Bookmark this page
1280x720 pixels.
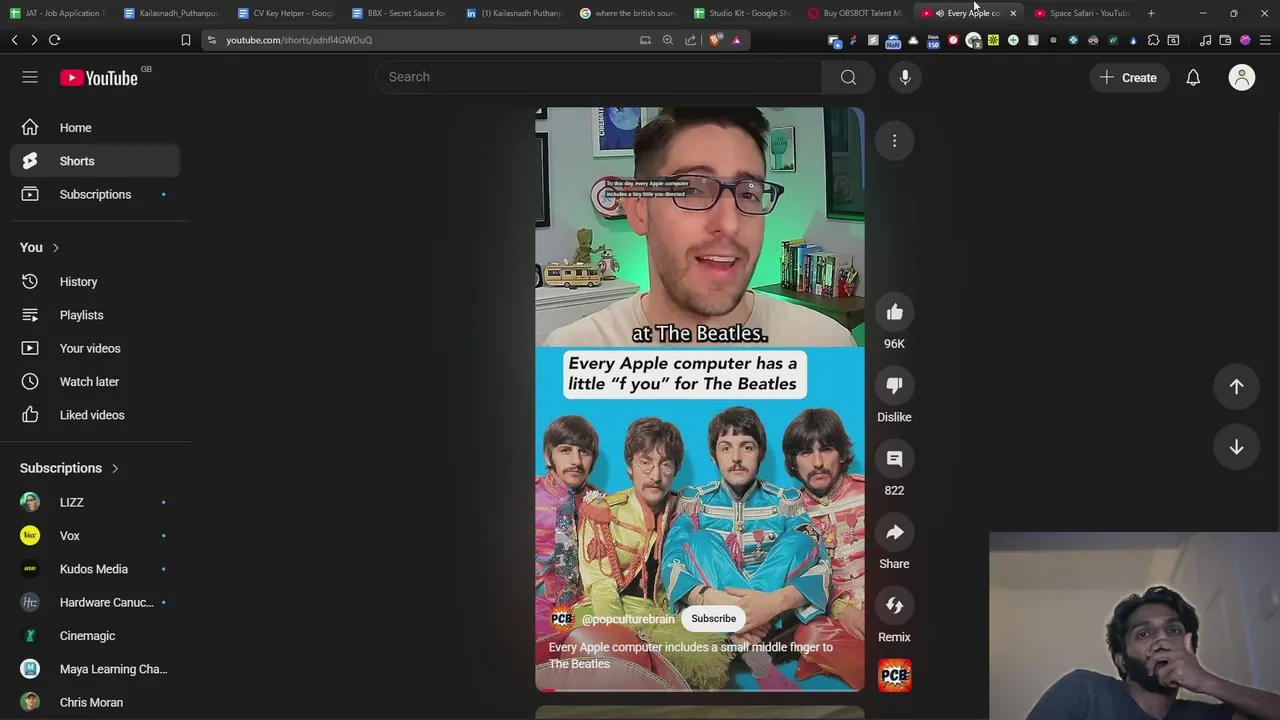pyautogui.click(x=186, y=40)
